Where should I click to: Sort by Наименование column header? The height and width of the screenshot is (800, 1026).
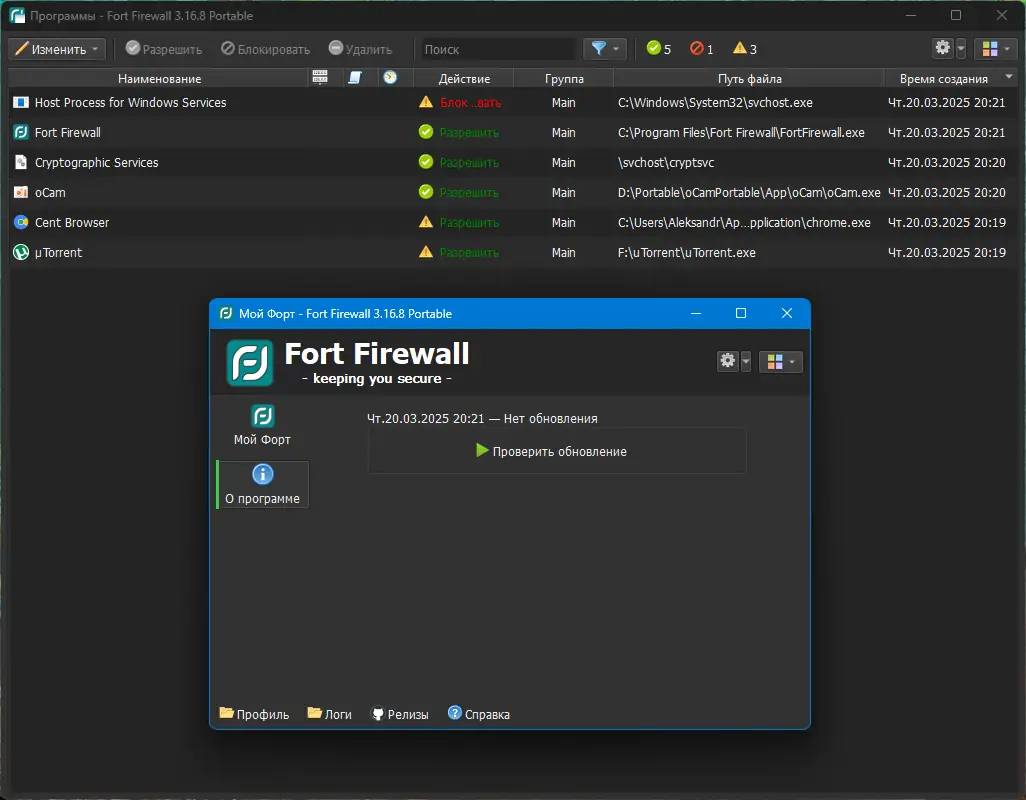159,78
